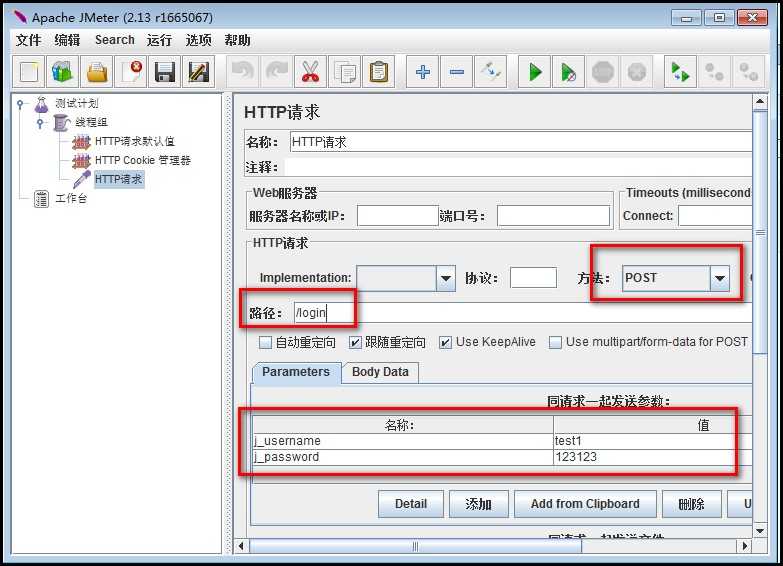Collapse the 测试计划 tree expander handle
Viewport: 783px width, 566px height.
pos(20,104)
